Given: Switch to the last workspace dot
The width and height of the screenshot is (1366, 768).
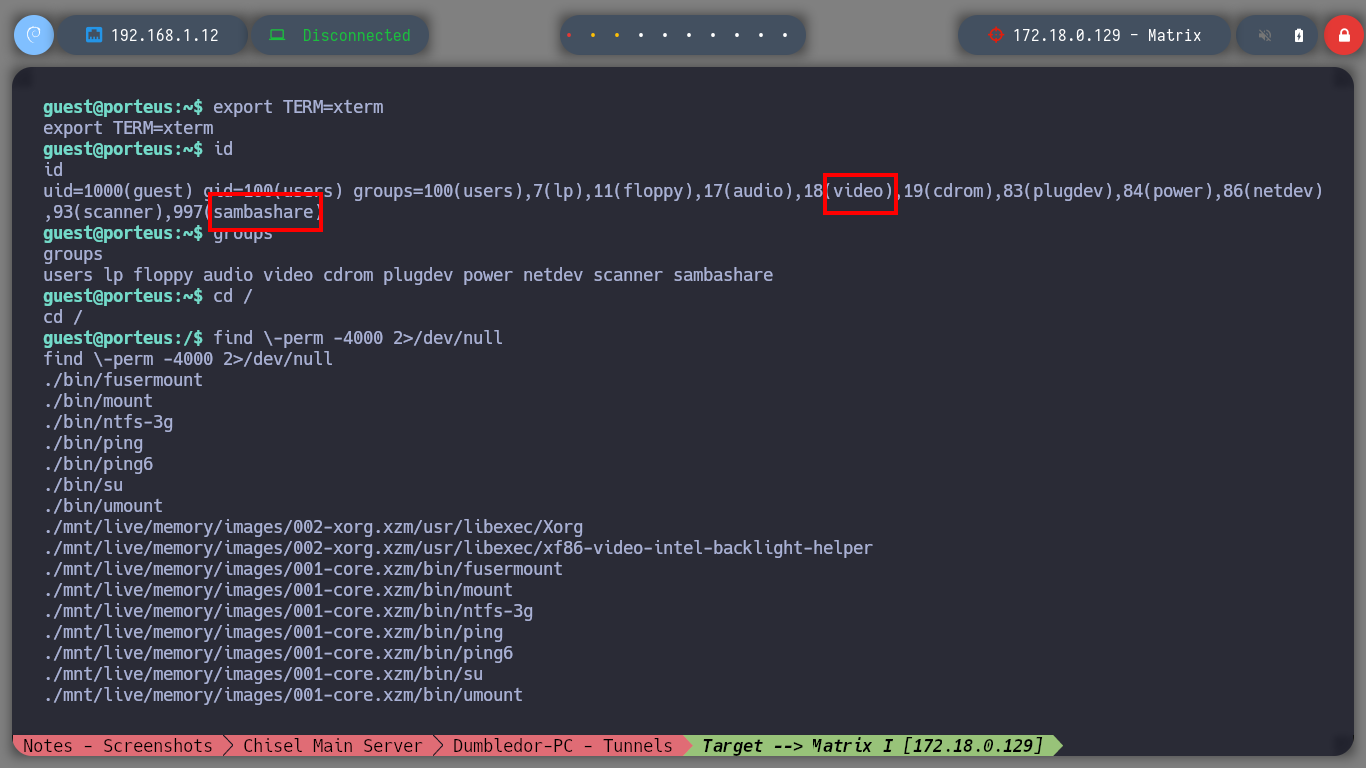Looking at the screenshot, I should (x=785, y=35).
